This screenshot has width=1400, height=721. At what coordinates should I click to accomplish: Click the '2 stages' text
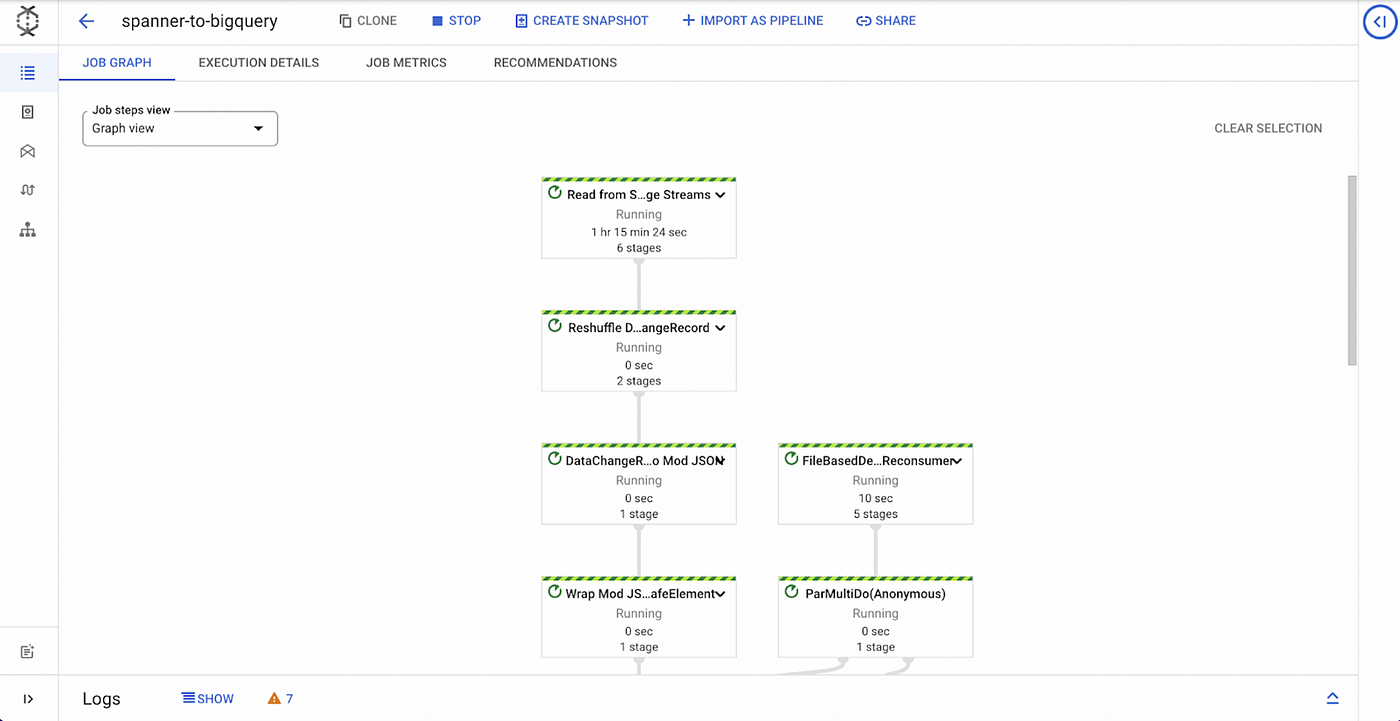click(x=639, y=381)
